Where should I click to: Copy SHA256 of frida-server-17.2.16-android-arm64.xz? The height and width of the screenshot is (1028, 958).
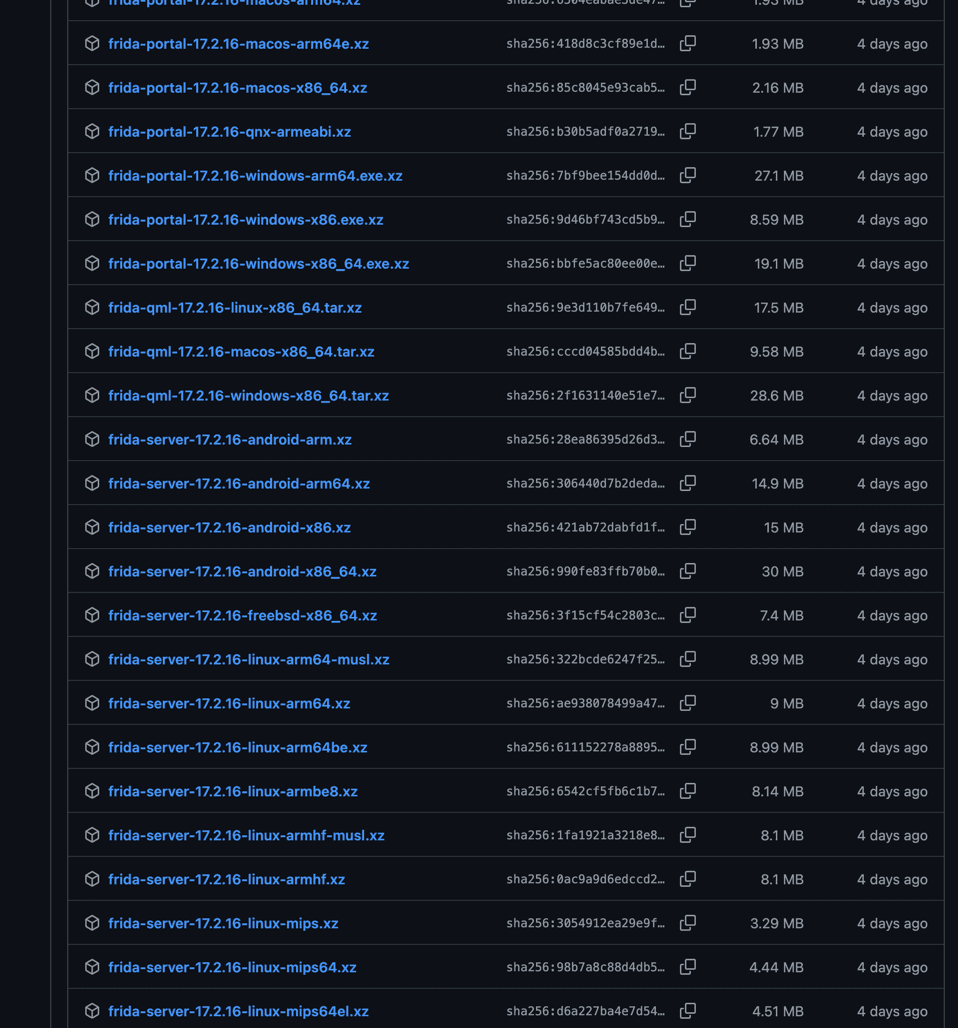pyautogui.click(x=688, y=484)
